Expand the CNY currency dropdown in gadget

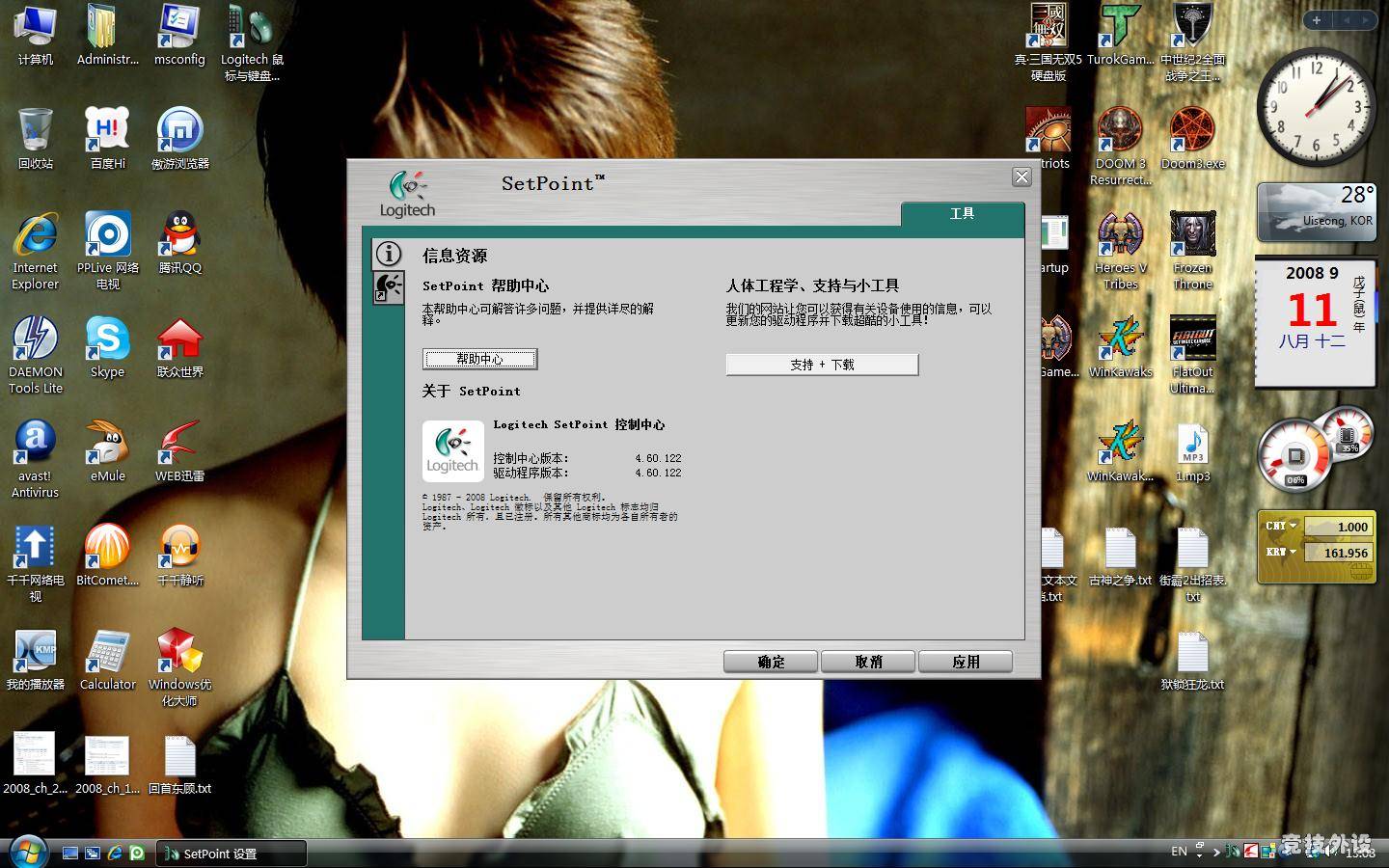(x=1294, y=526)
